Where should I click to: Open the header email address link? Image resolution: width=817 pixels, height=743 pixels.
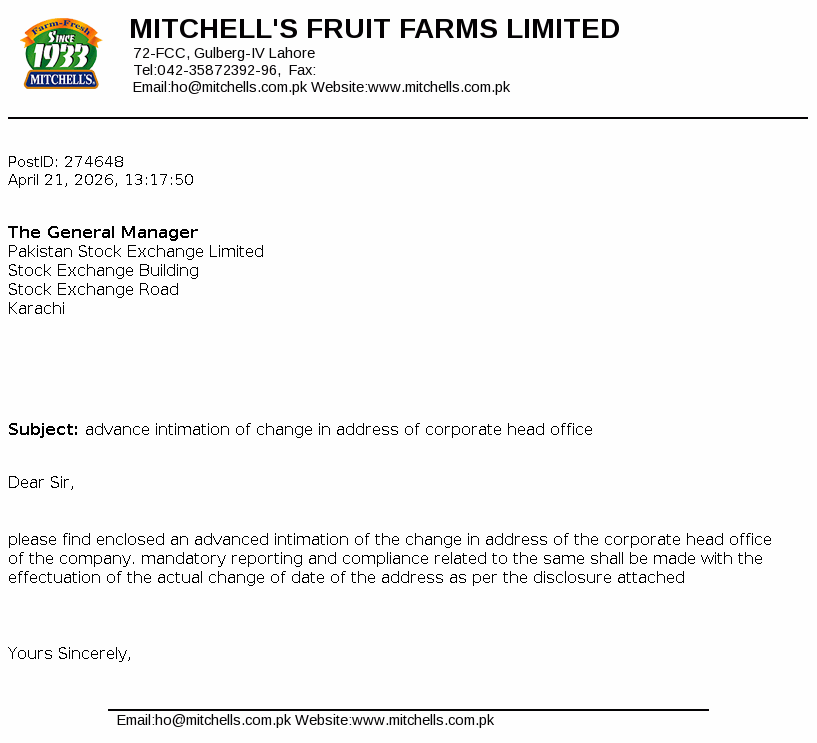click(x=238, y=87)
